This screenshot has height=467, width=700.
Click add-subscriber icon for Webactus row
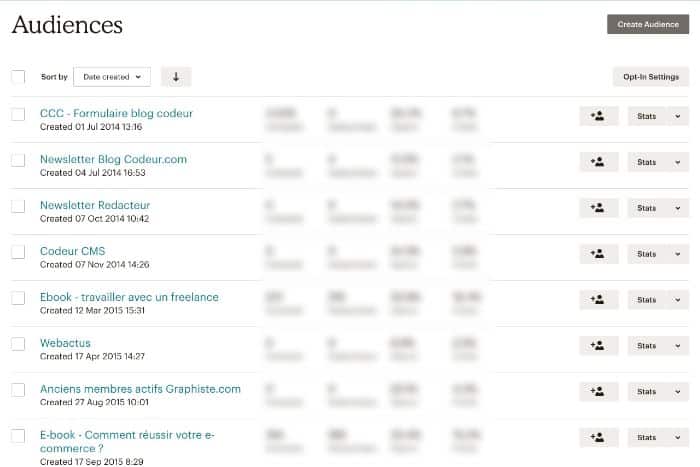[x=598, y=346]
